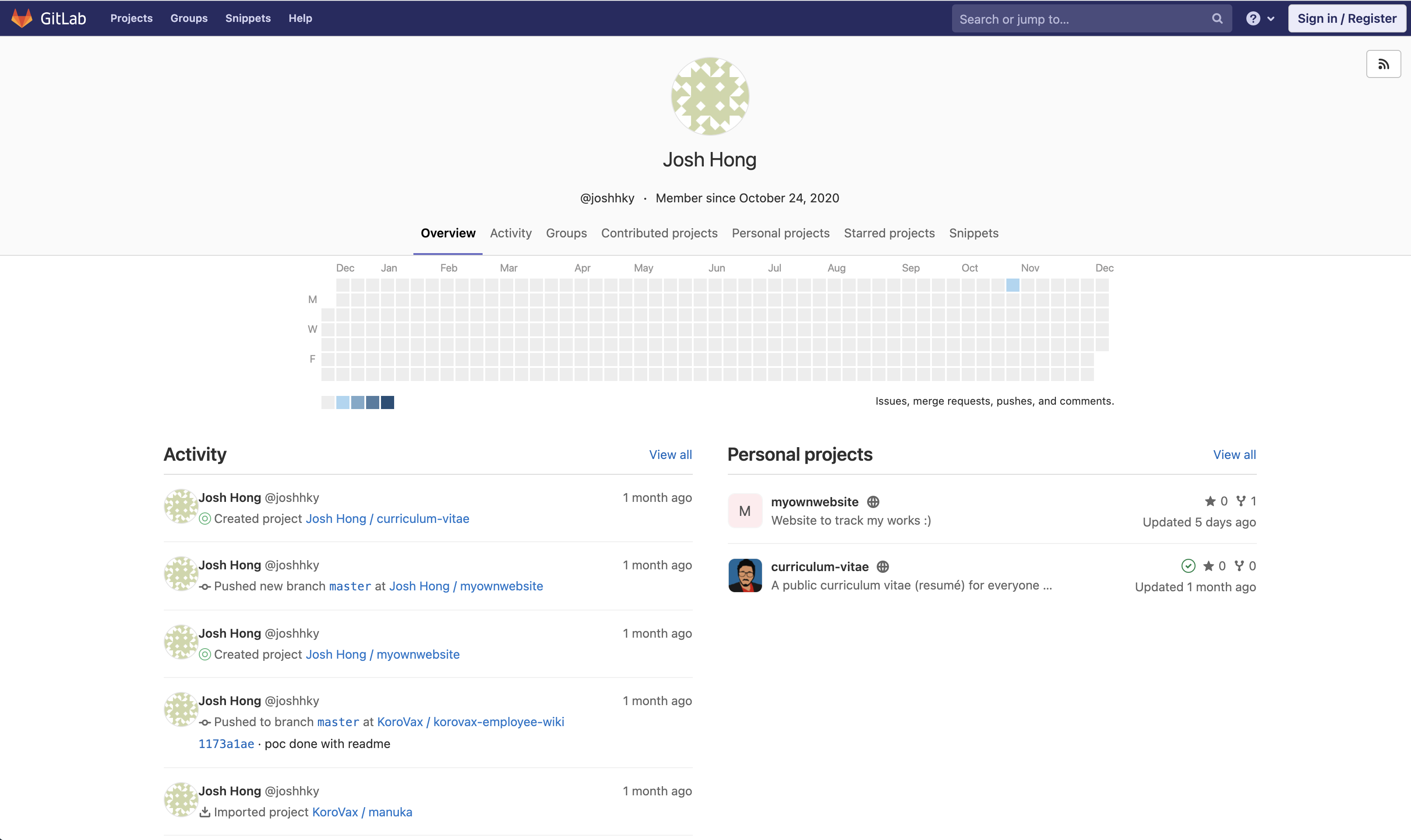The height and width of the screenshot is (840, 1411).
Task: Open the Contributed projects tab
Action: 659,233
